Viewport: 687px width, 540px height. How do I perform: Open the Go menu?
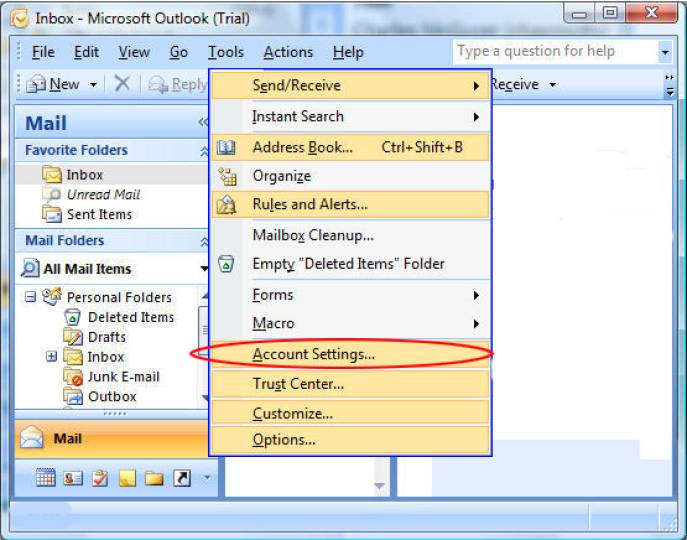179,52
